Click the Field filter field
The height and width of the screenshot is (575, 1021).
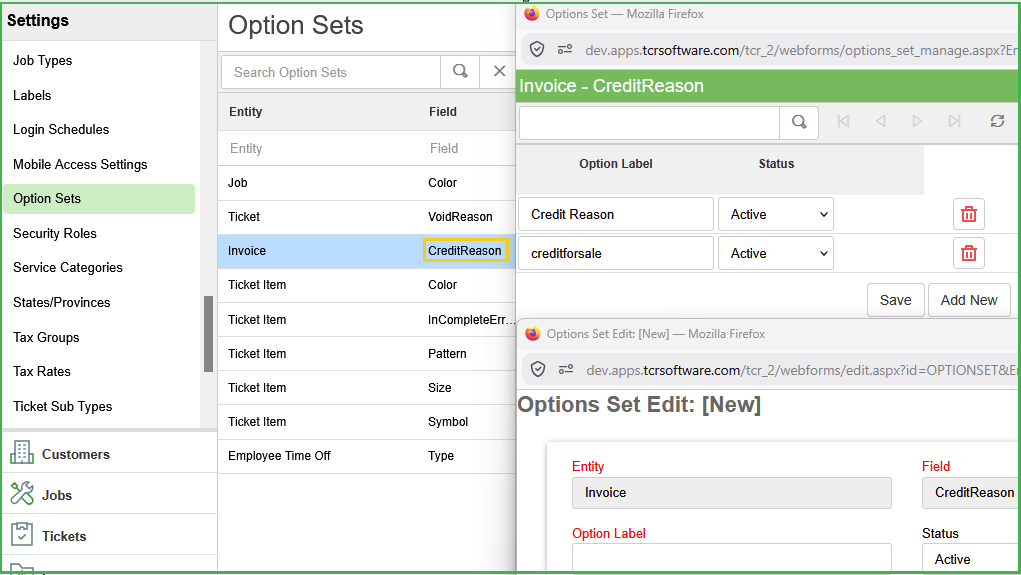point(469,148)
